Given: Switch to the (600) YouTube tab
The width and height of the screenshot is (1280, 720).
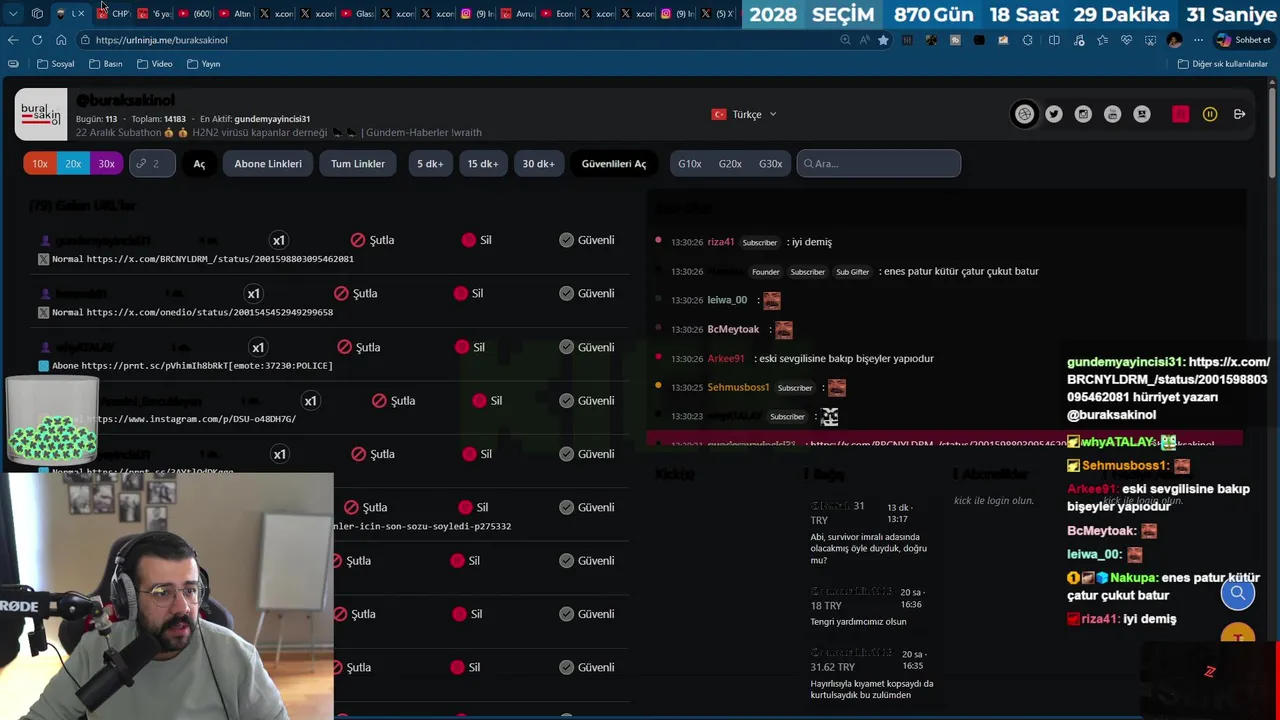Looking at the screenshot, I should 195,14.
